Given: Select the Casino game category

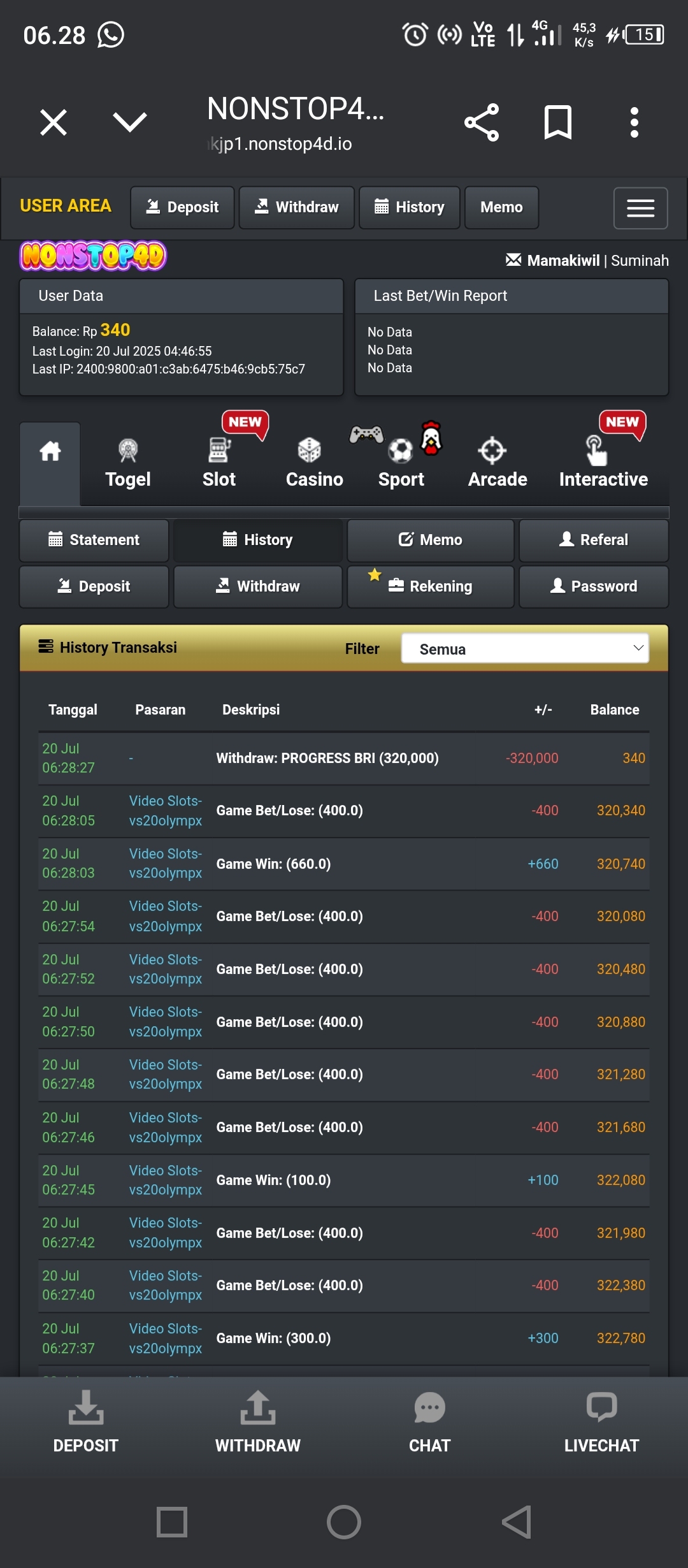Looking at the screenshot, I should click(314, 464).
